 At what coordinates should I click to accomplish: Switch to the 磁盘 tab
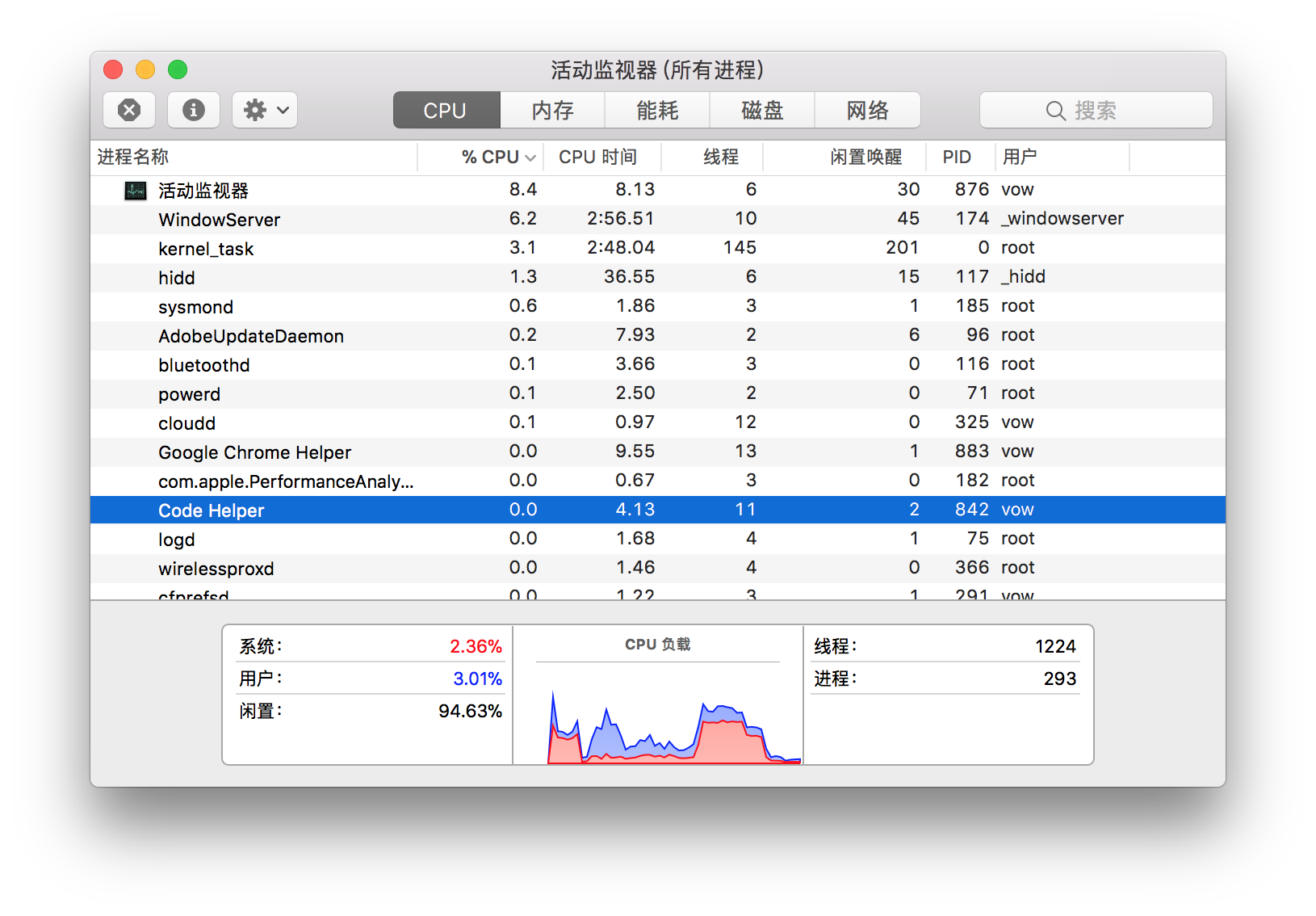763,110
